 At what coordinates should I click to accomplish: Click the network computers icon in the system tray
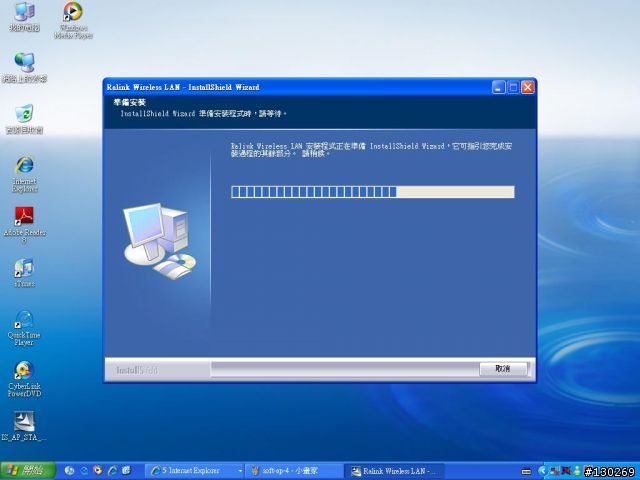click(x=555, y=471)
